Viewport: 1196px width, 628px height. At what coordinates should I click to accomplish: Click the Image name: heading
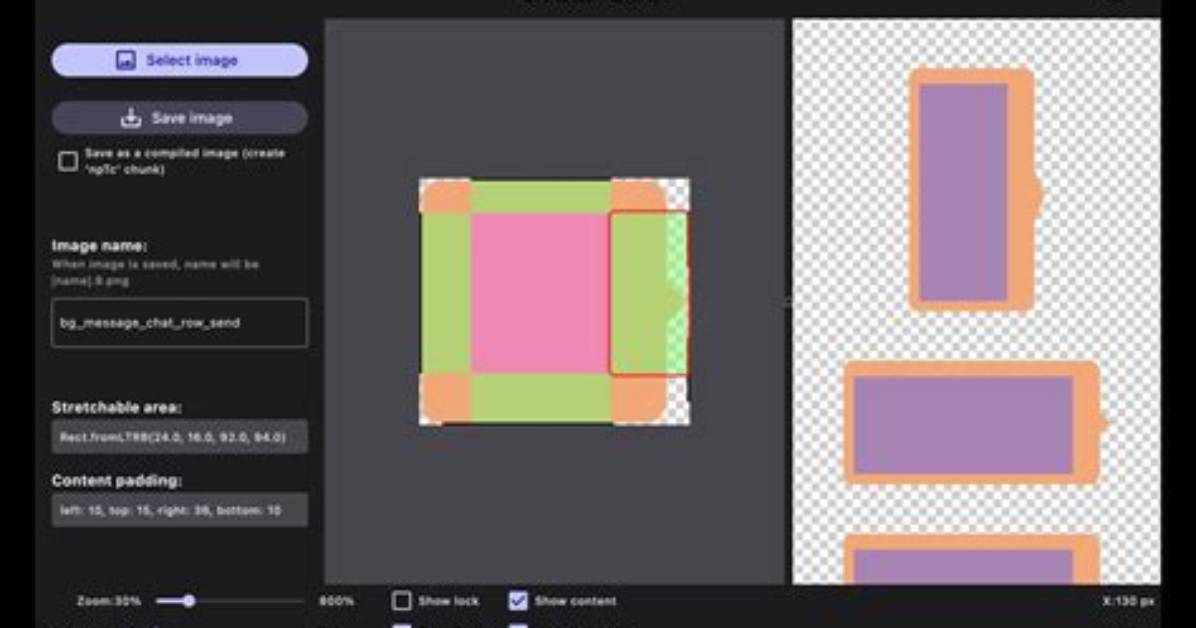(99, 246)
